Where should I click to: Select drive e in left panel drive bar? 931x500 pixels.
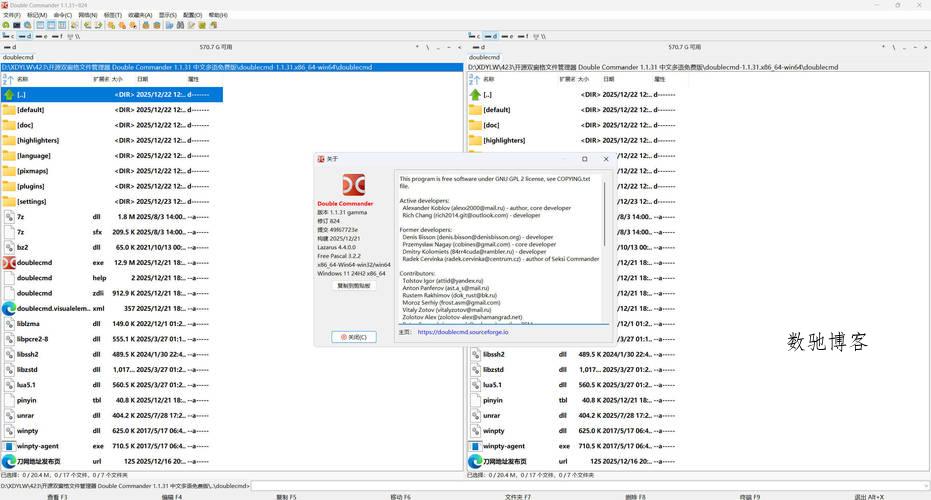(x=42, y=36)
